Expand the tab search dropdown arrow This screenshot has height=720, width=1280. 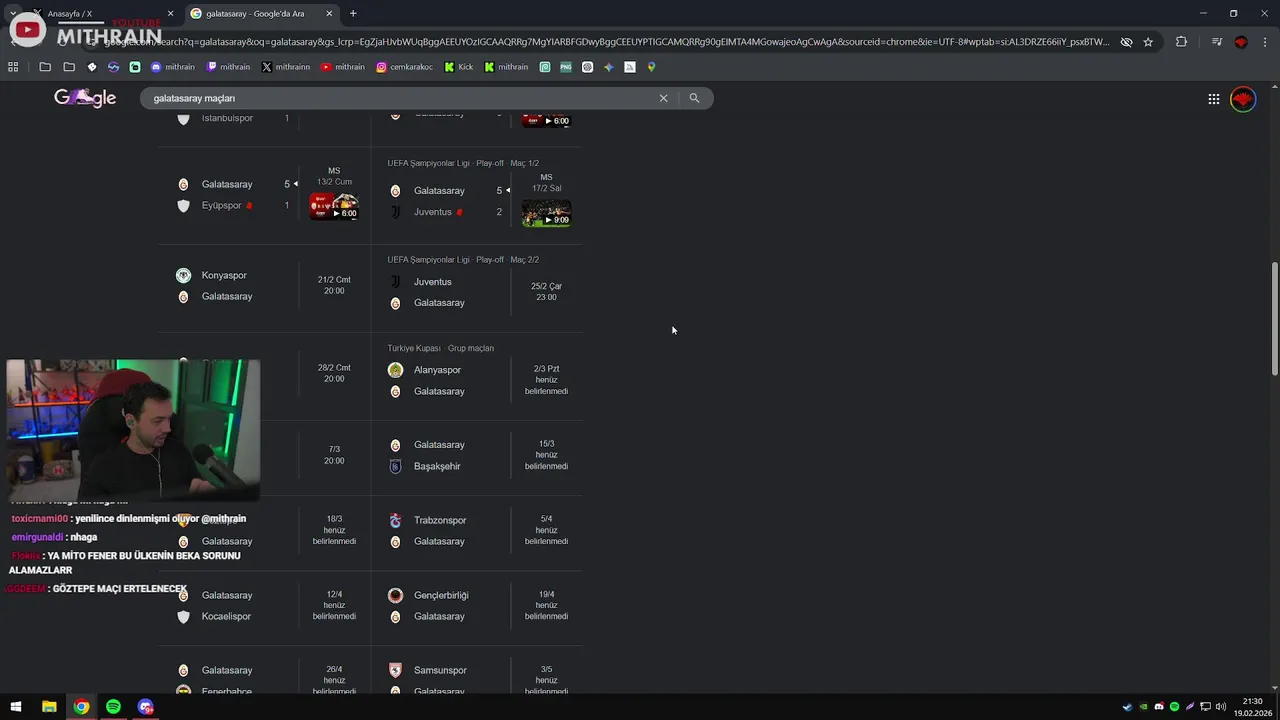13,14
